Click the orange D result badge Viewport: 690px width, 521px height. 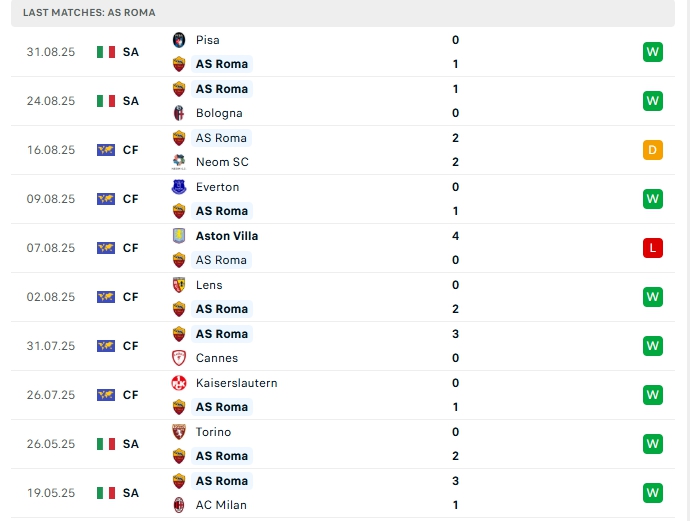tap(653, 150)
